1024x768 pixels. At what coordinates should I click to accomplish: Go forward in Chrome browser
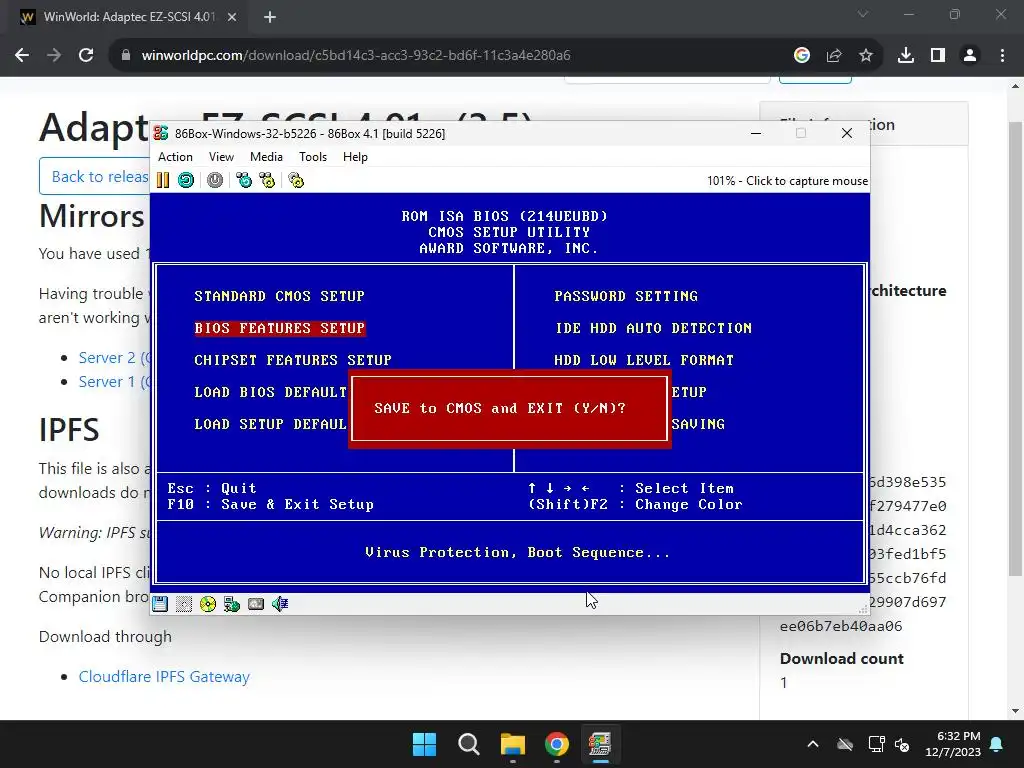tap(54, 56)
